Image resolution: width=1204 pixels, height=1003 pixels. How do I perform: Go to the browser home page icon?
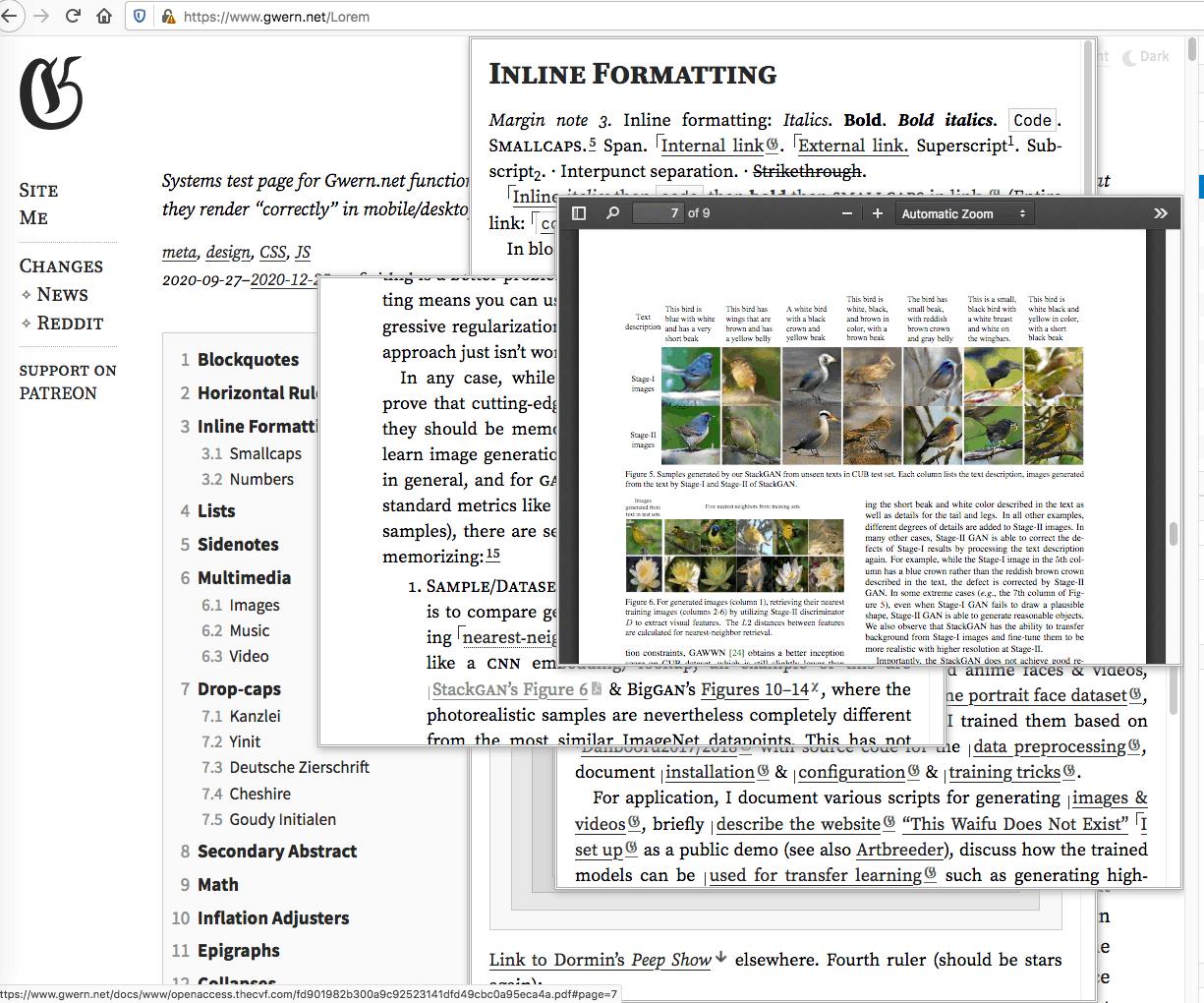point(104,16)
